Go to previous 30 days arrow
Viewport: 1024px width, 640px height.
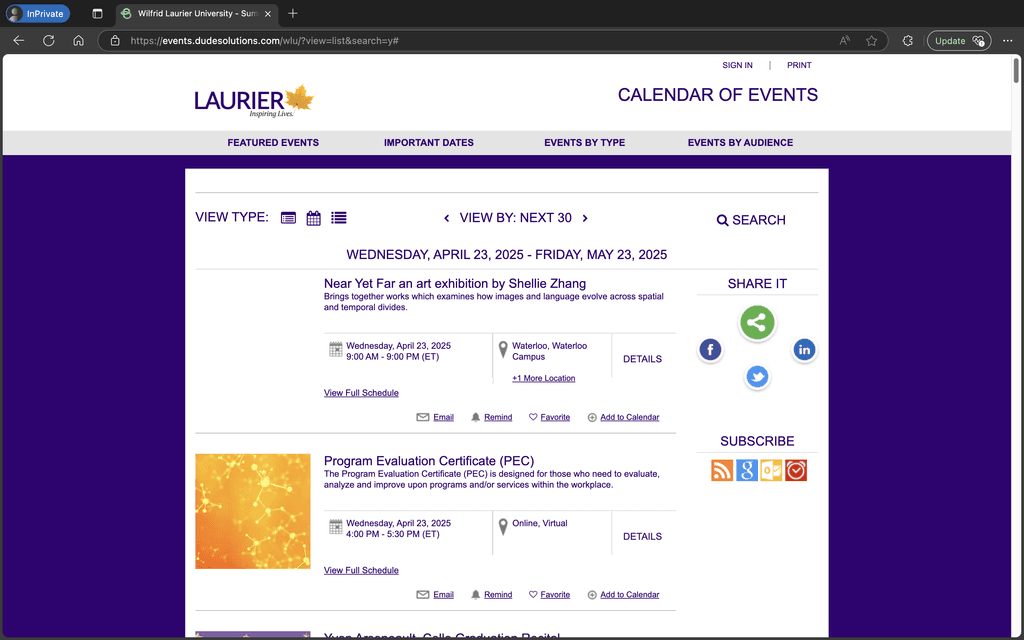[x=447, y=218]
